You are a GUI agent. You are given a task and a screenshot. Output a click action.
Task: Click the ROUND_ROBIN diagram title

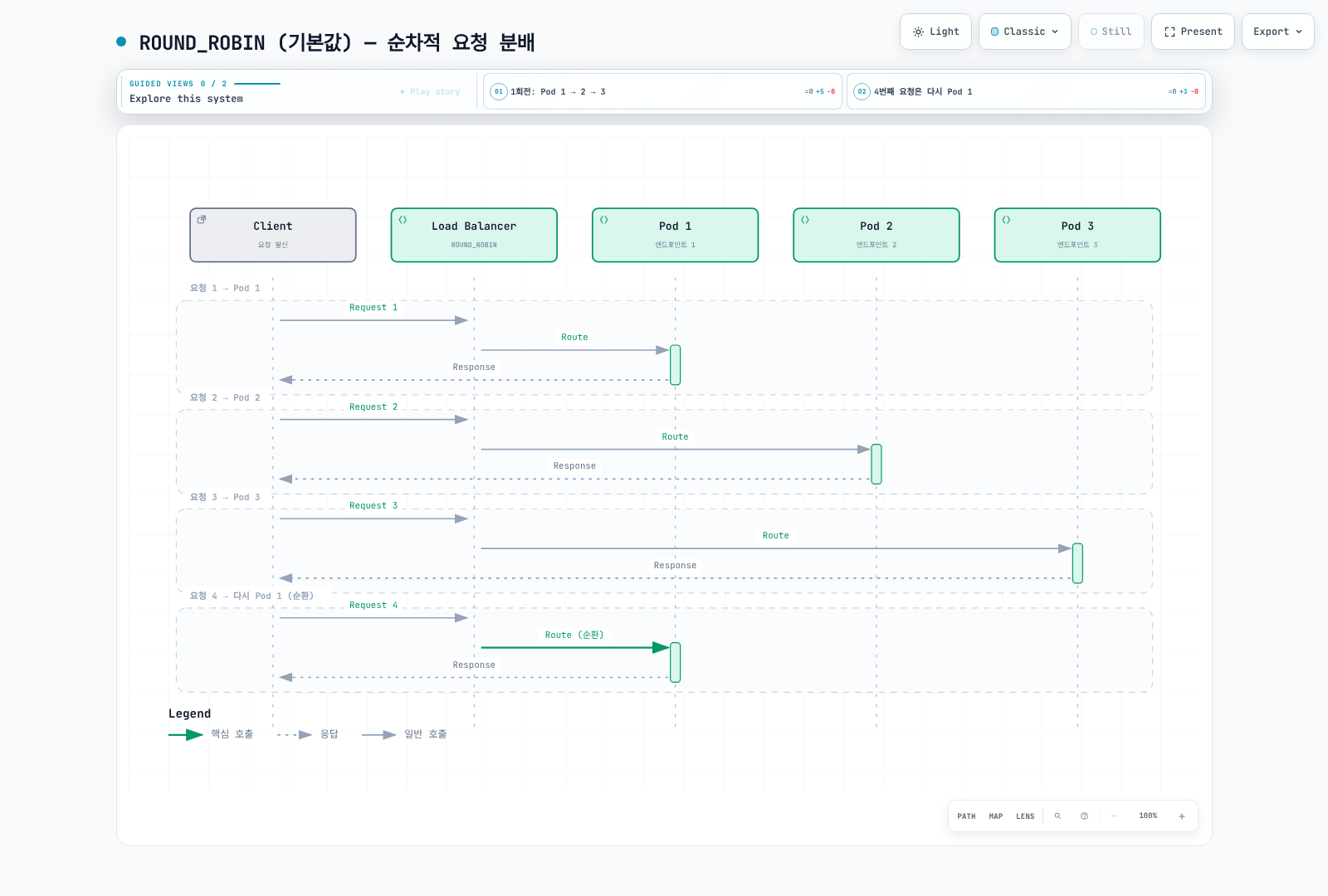coord(337,43)
